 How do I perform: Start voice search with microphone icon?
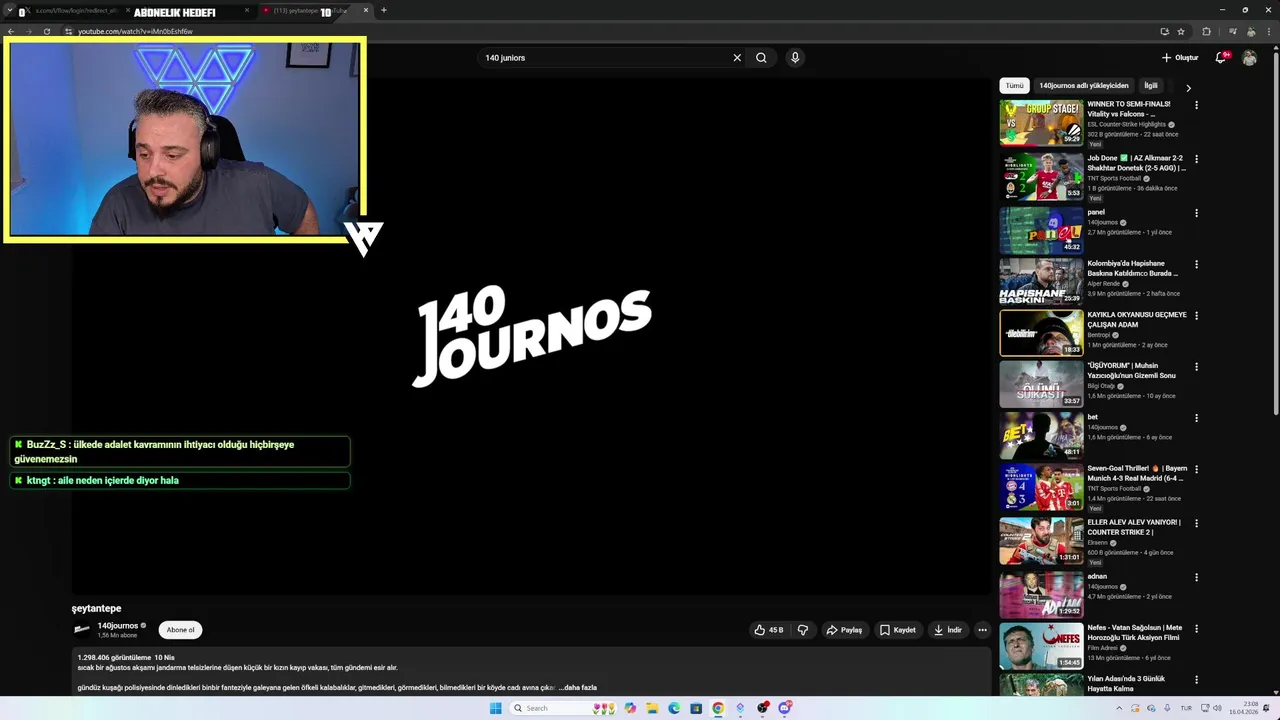tap(795, 58)
